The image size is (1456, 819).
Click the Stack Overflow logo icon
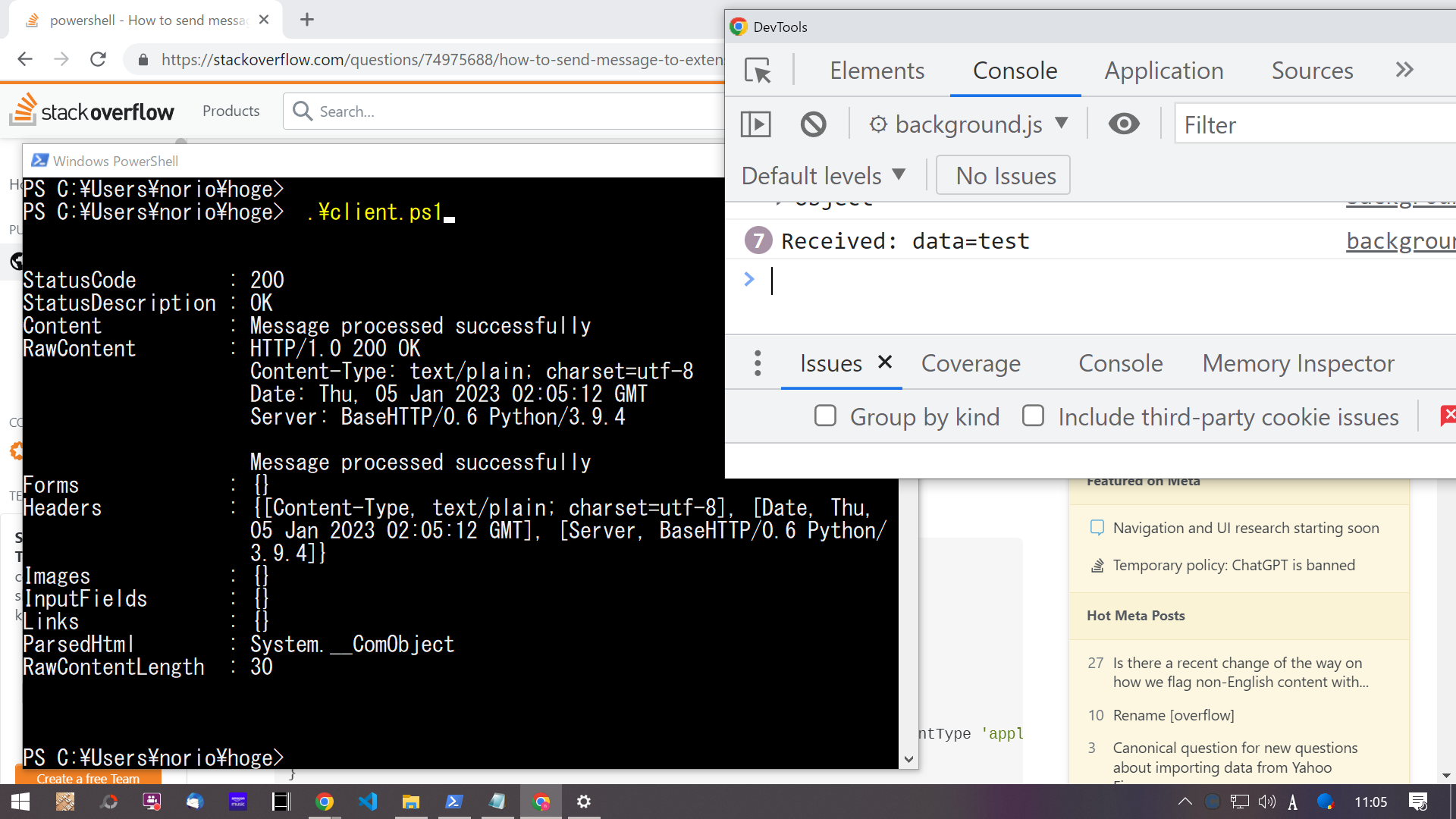(x=25, y=110)
